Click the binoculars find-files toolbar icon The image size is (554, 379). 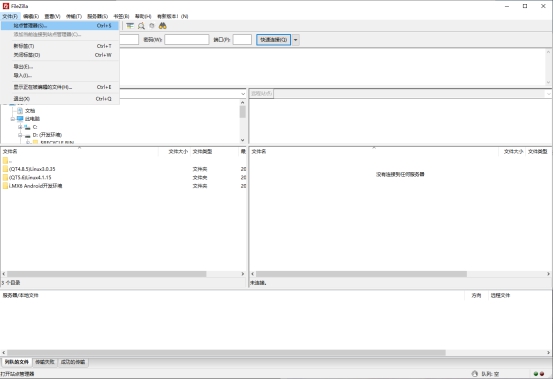tap(163, 26)
